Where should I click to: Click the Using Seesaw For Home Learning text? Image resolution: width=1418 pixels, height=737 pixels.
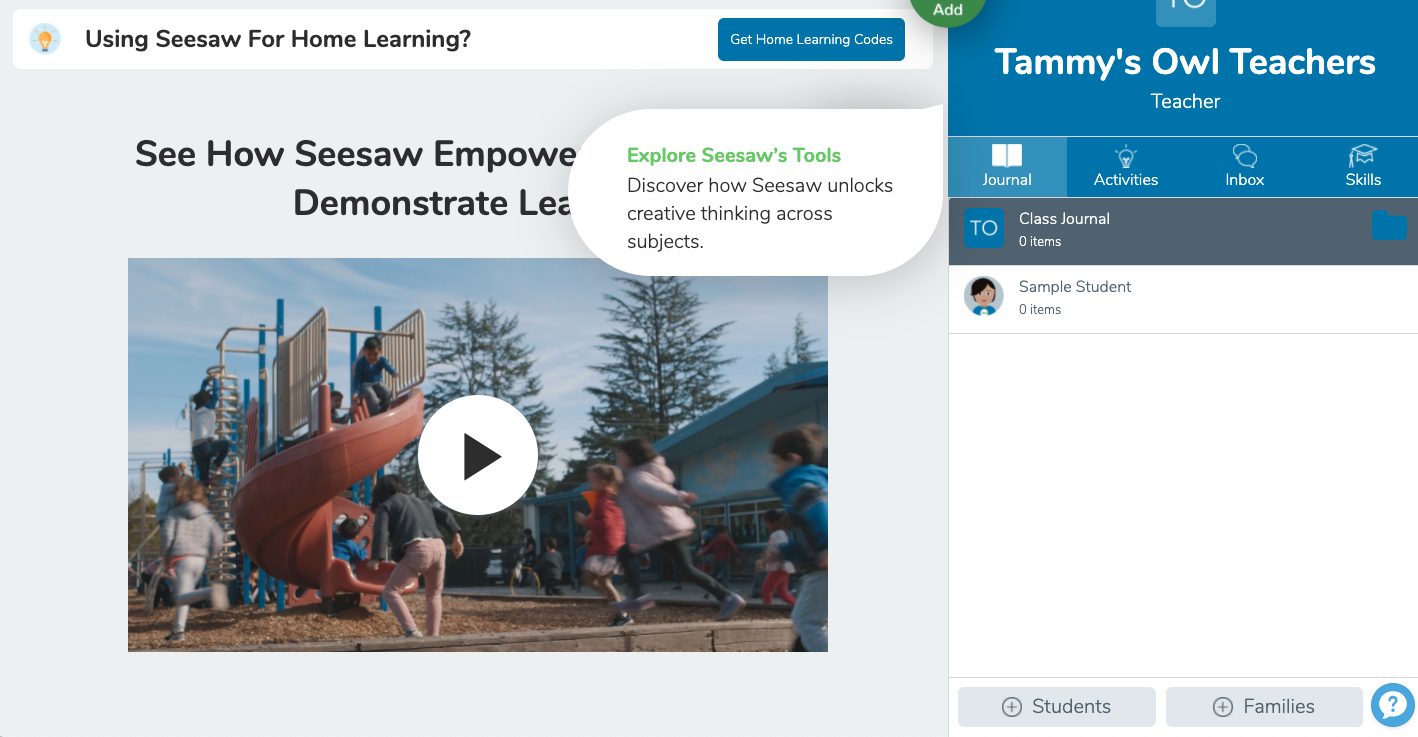click(278, 39)
